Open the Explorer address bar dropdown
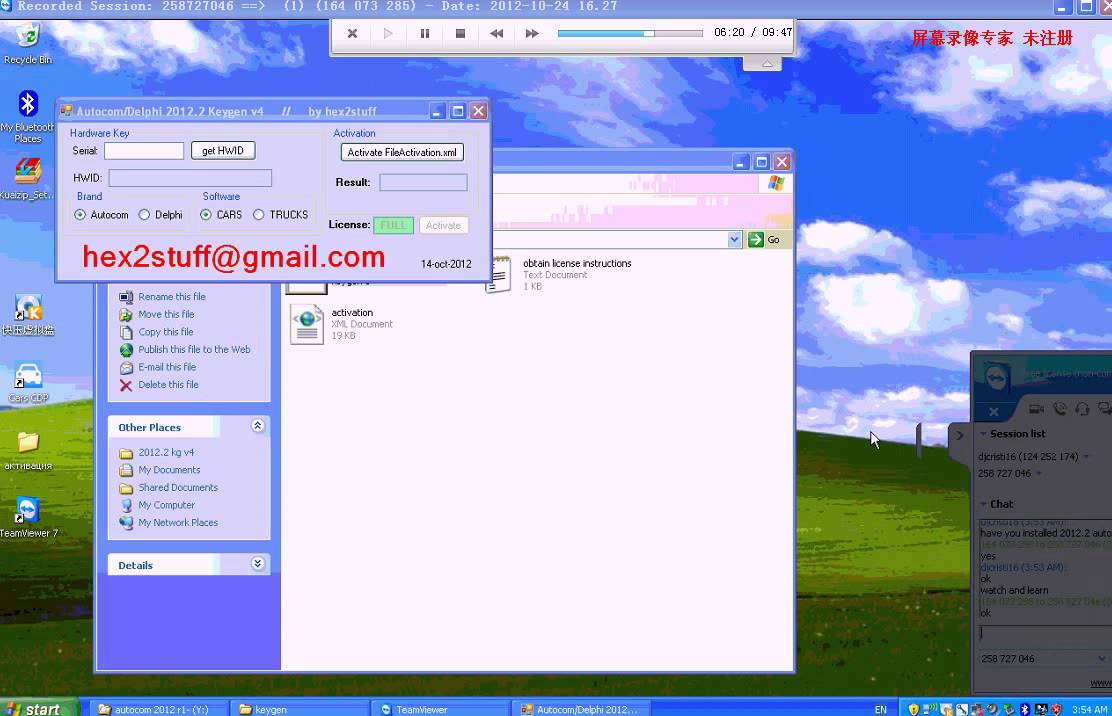 [734, 240]
